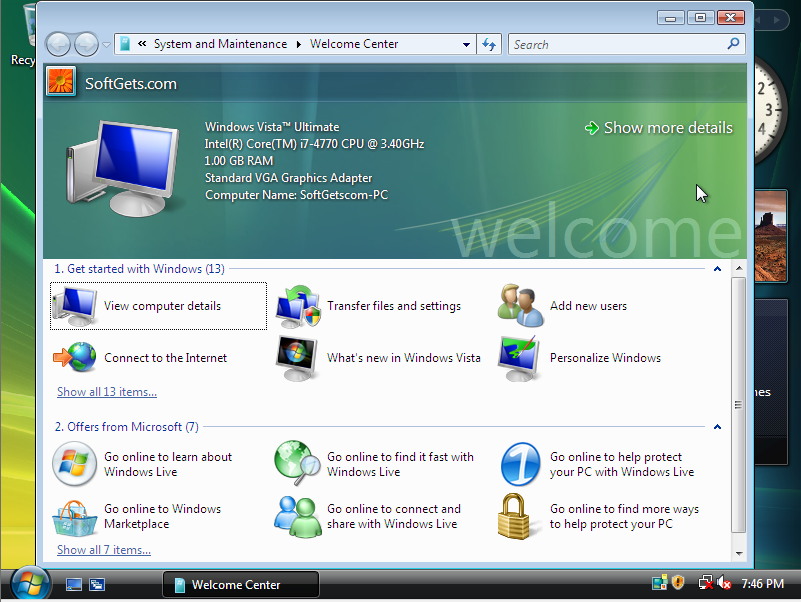Minimize the Welcome Center window
This screenshot has width=801, height=602.
(x=671, y=18)
